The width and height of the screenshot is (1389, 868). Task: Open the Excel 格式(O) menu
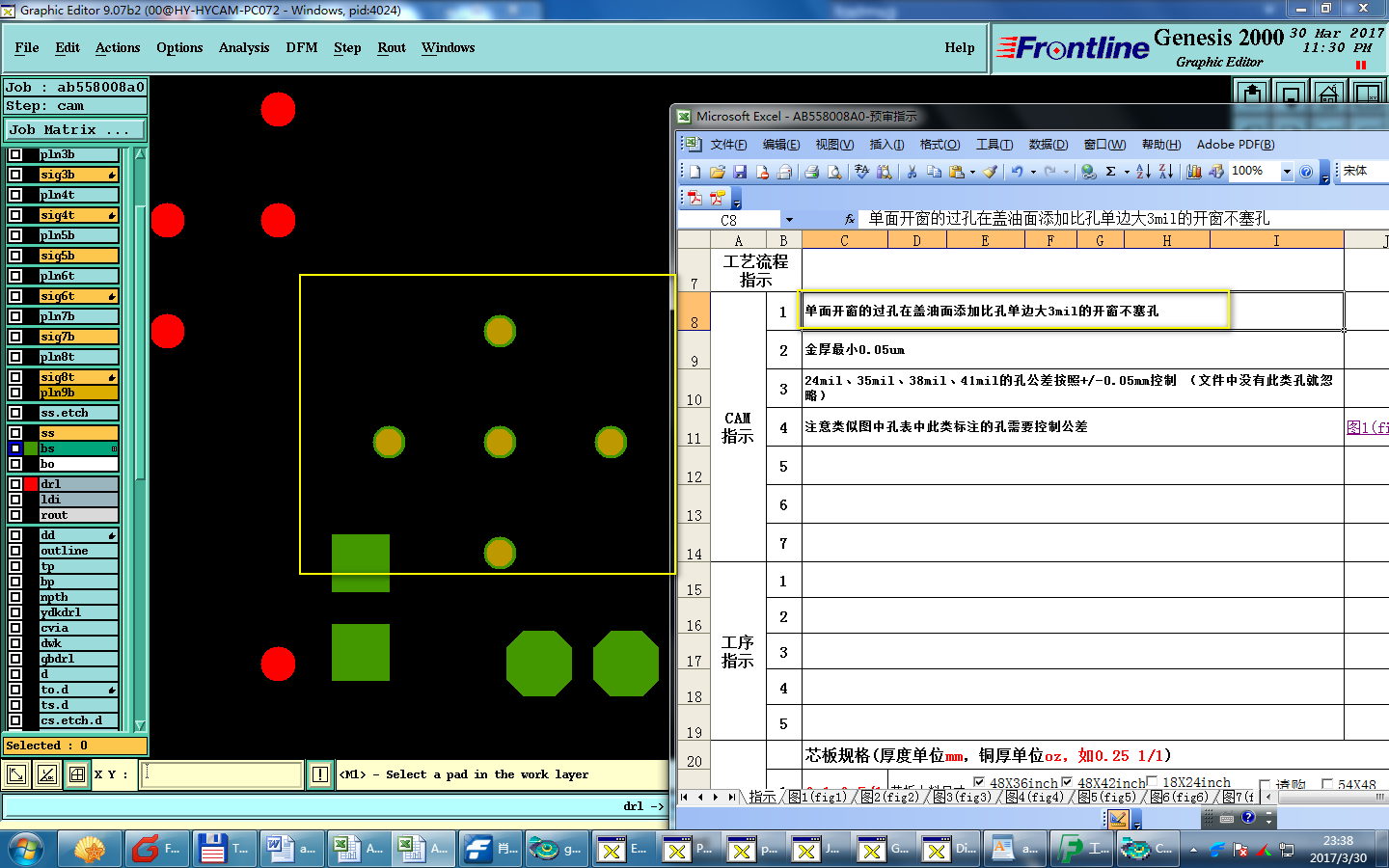click(940, 145)
